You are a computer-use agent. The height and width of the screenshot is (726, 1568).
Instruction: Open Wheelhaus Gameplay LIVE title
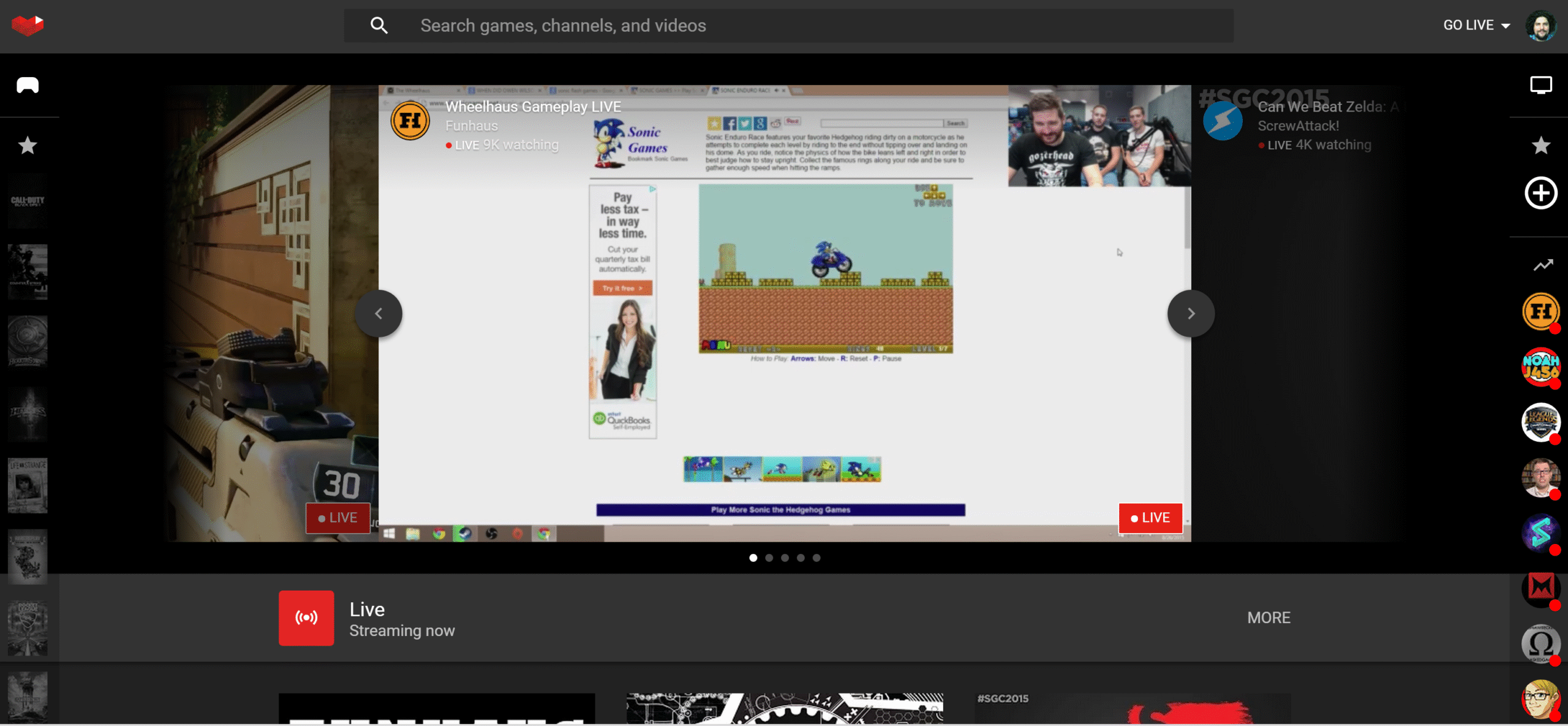pyautogui.click(x=533, y=107)
